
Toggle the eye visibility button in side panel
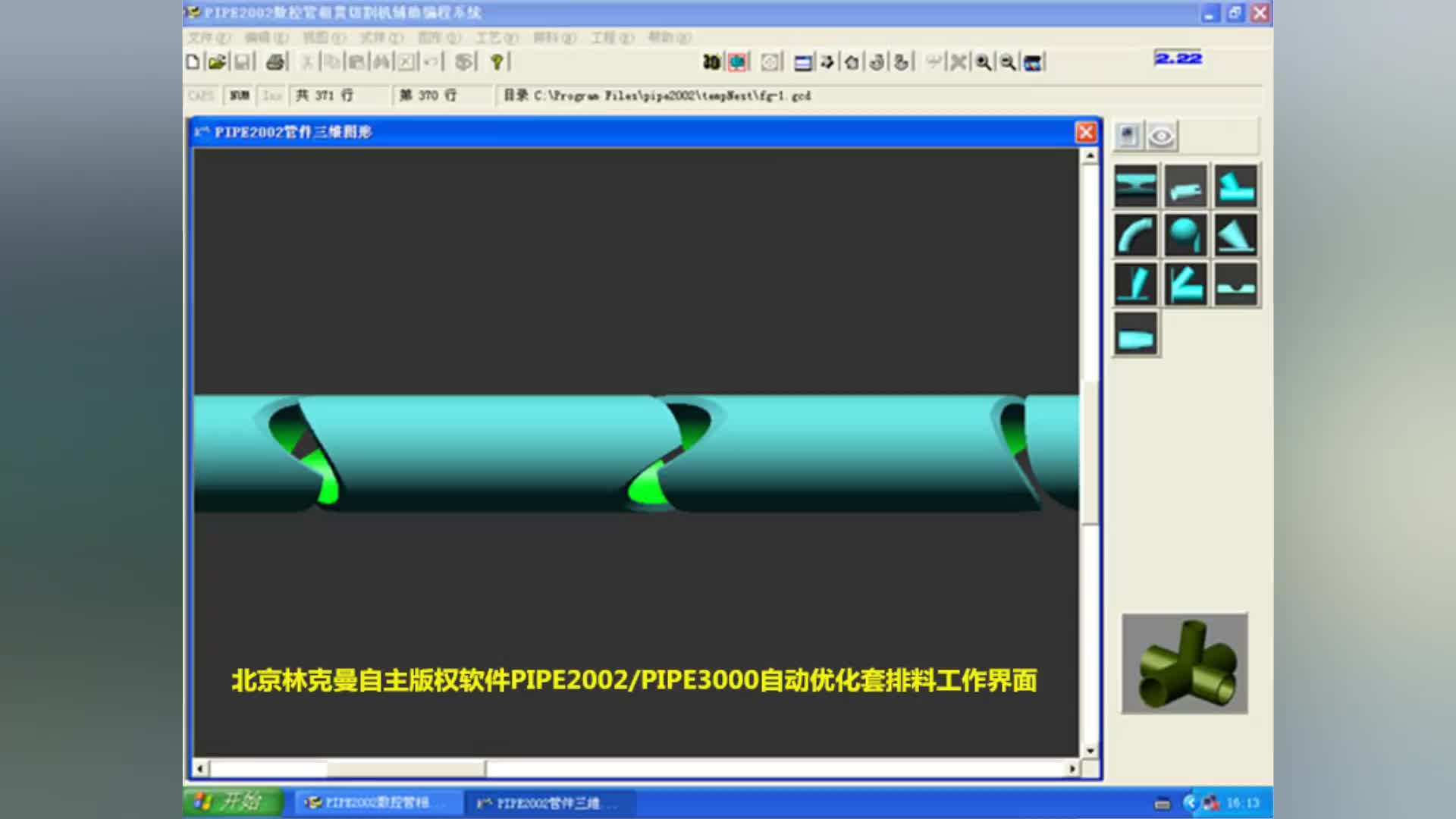[x=1161, y=136]
